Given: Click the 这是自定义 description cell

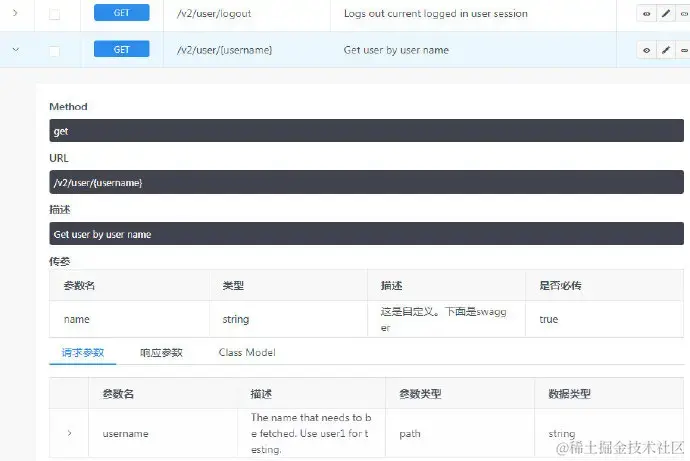Looking at the screenshot, I should point(444,319).
